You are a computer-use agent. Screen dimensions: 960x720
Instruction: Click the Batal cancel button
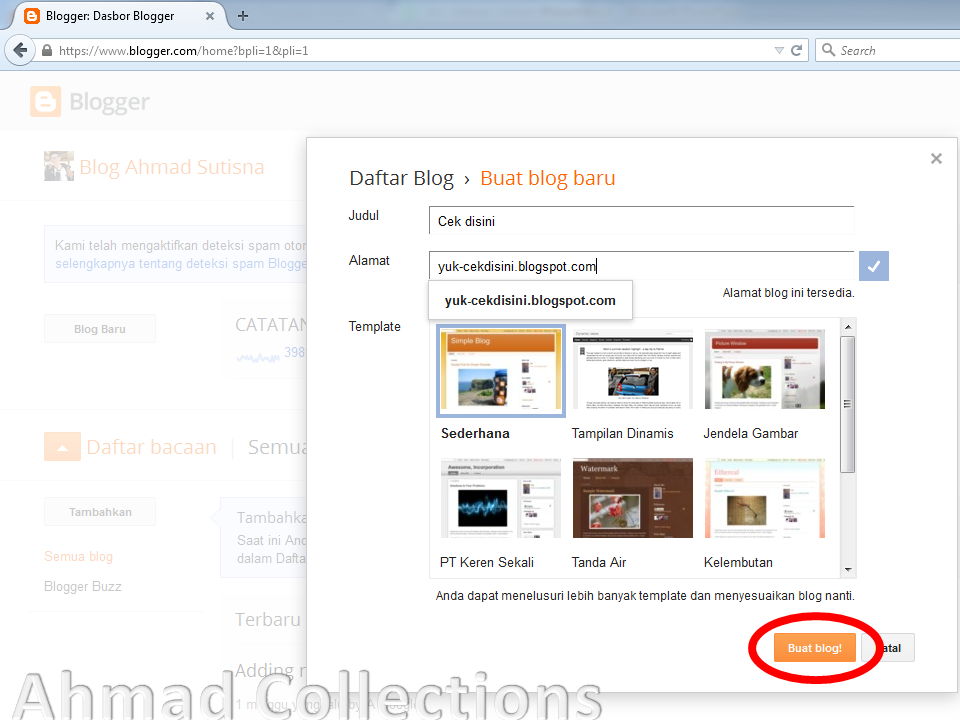[x=888, y=648]
